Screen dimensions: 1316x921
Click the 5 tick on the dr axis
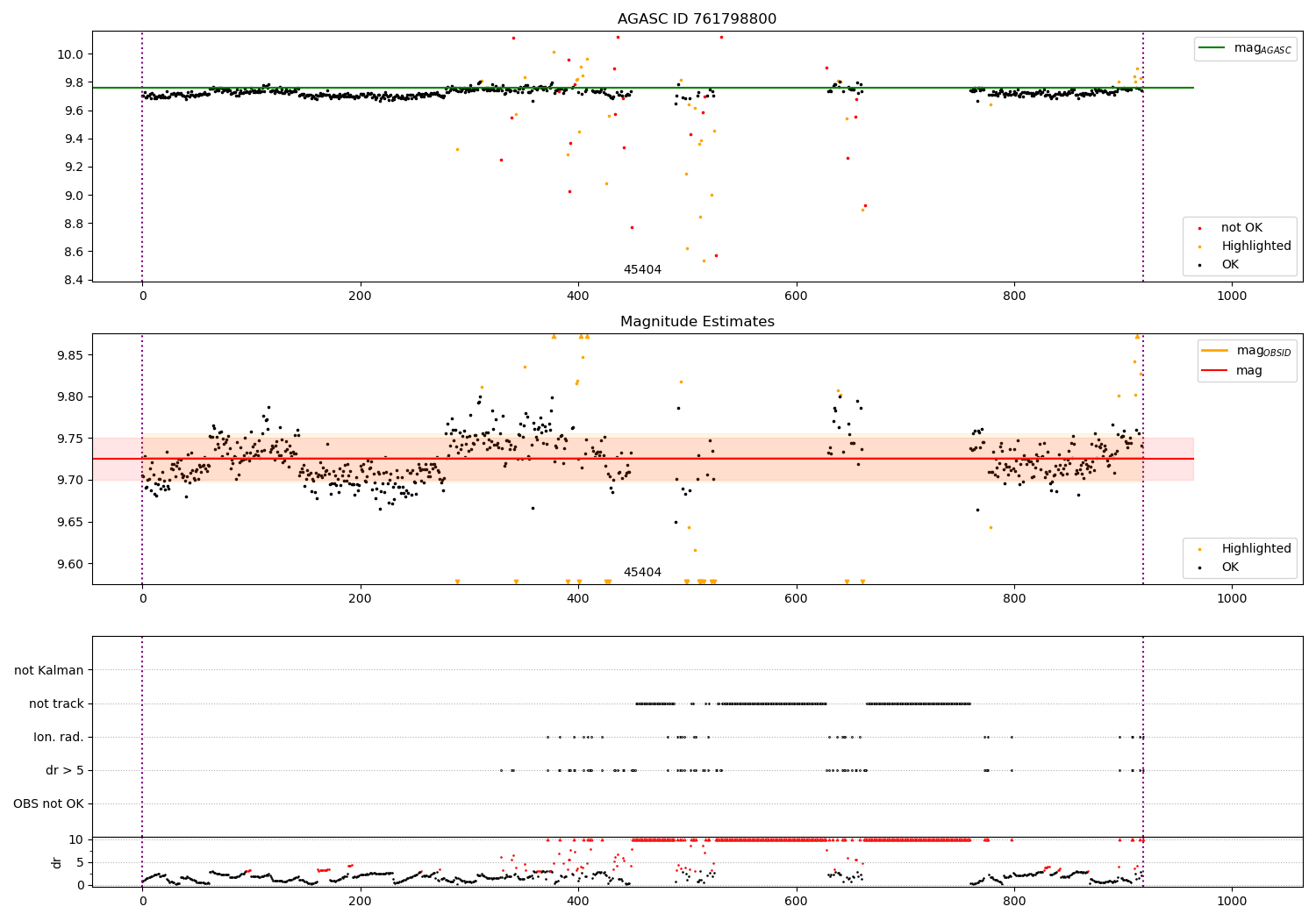click(80, 862)
